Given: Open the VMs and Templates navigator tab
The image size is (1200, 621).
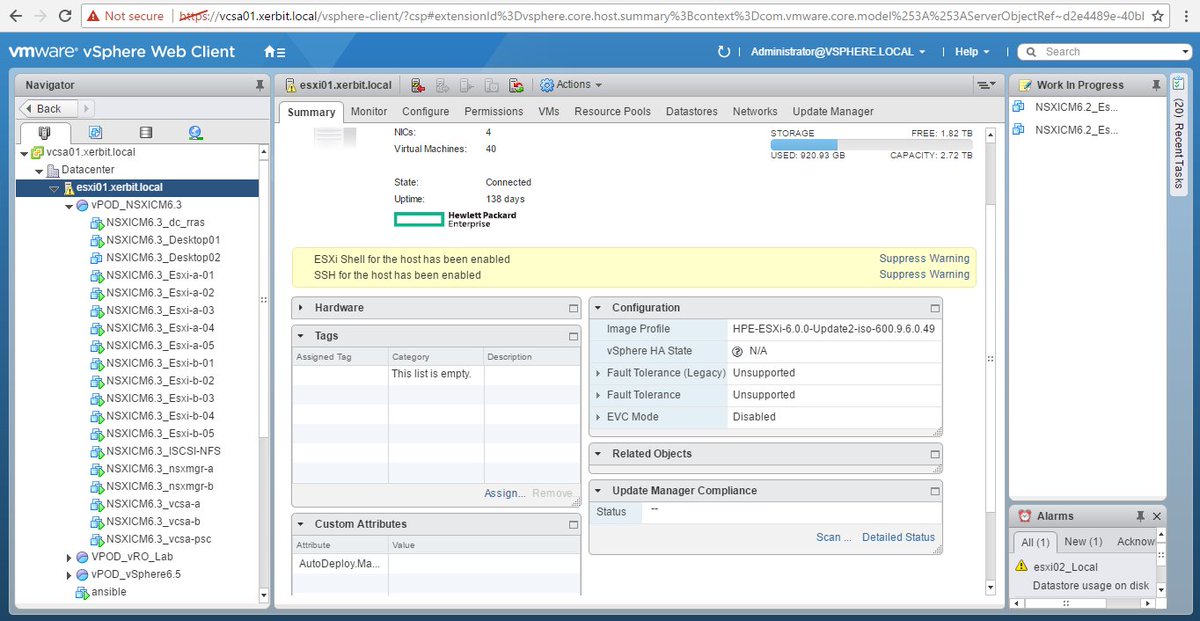Looking at the screenshot, I should click(95, 132).
